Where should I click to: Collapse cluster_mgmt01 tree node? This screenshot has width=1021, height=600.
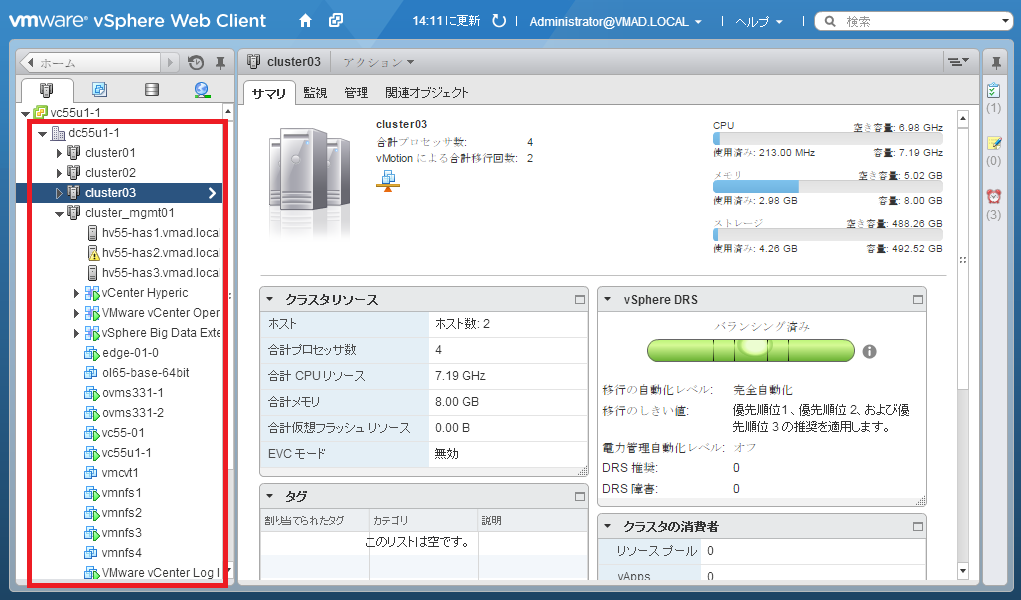(59, 214)
